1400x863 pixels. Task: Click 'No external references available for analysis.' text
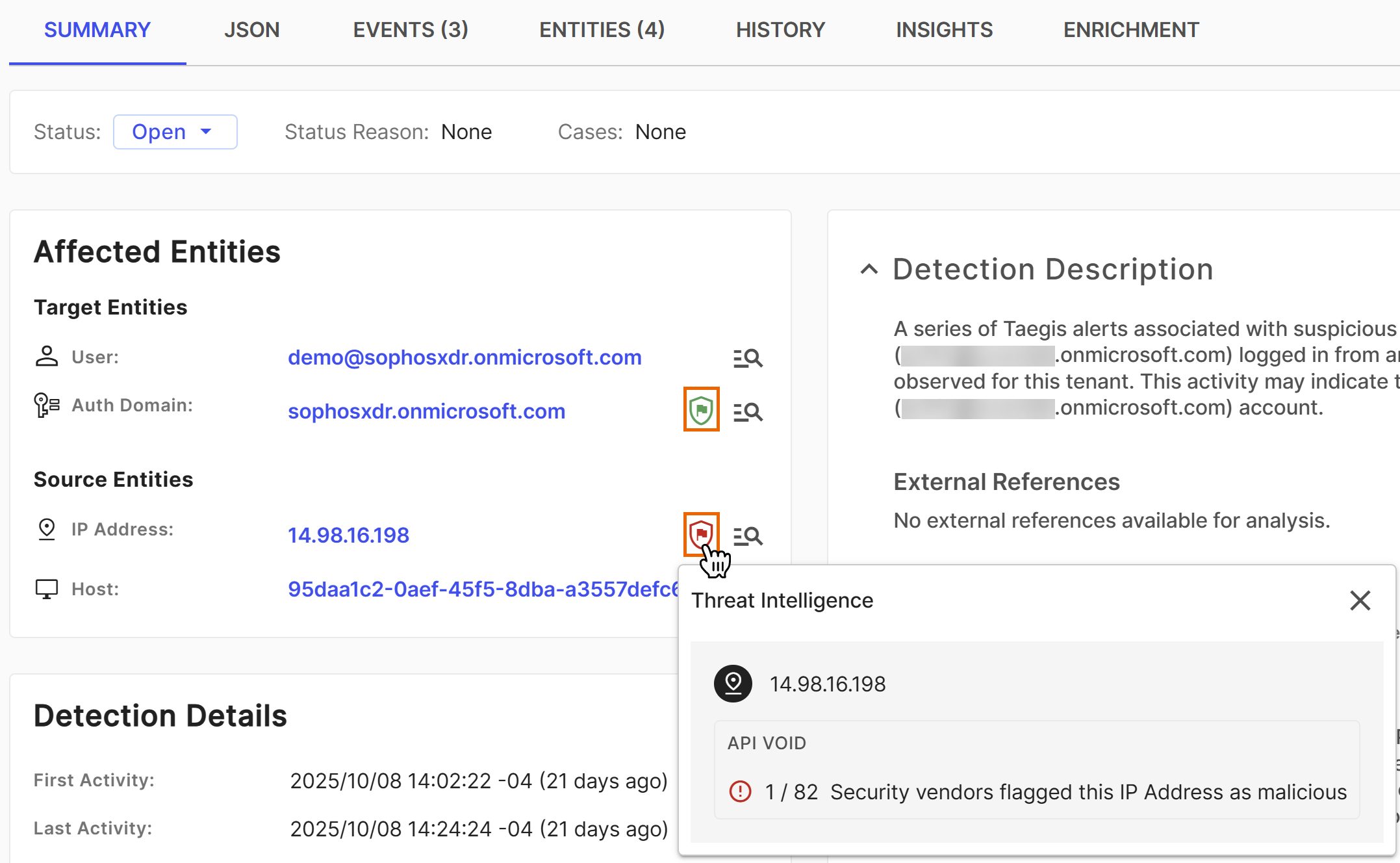1112,521
